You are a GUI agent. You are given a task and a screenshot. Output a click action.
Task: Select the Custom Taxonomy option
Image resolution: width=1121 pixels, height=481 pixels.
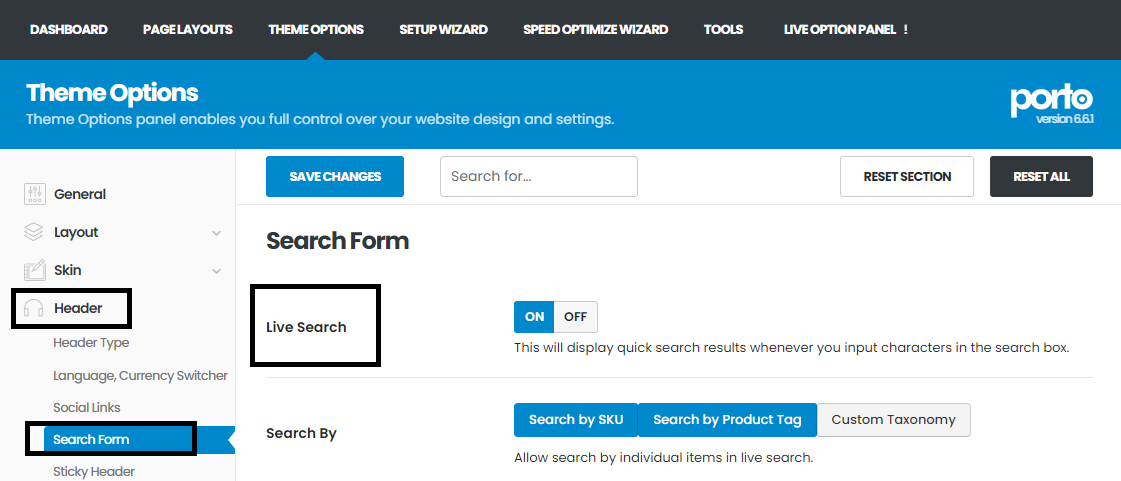[x=893, y=420]
